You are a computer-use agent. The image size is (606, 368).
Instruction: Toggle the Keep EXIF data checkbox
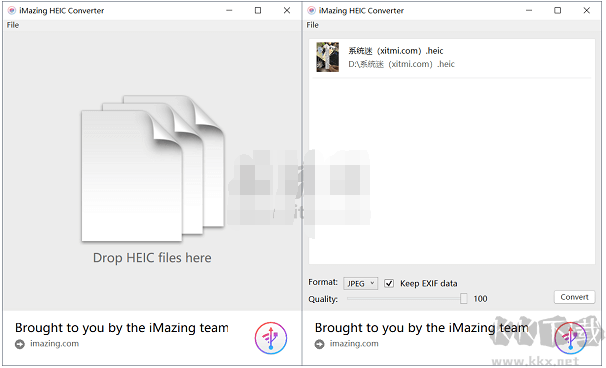click(389, 283)
